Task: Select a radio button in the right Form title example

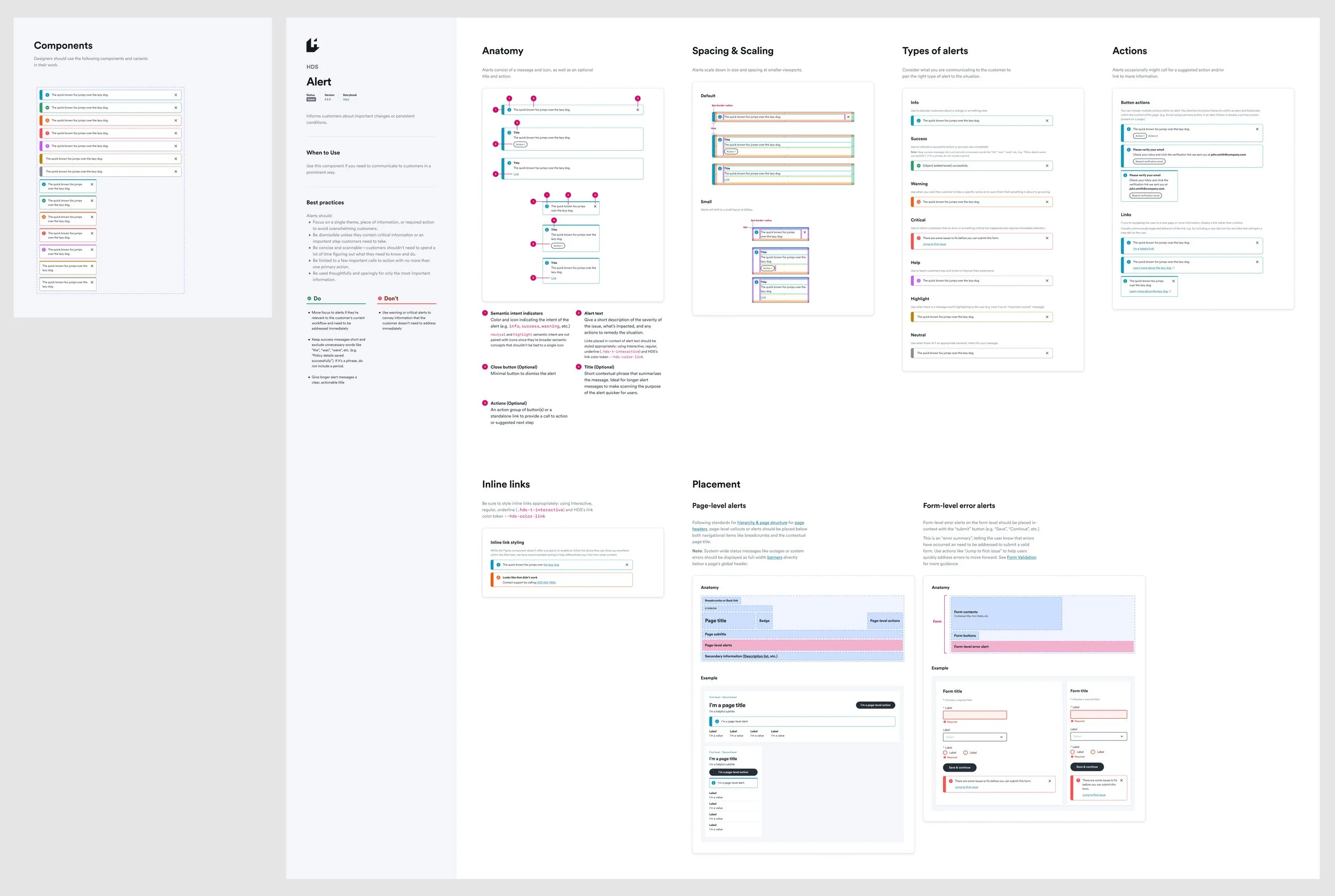Action: click(x=1073, y=752)
